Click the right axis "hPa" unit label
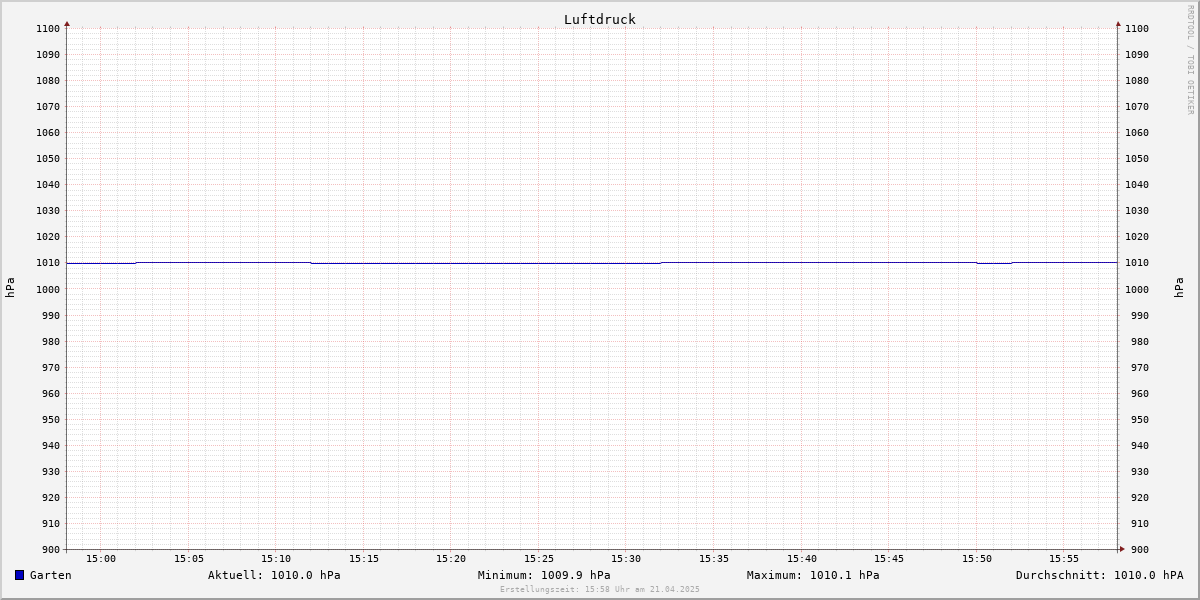1200x600 pixels. point(1179,288)
